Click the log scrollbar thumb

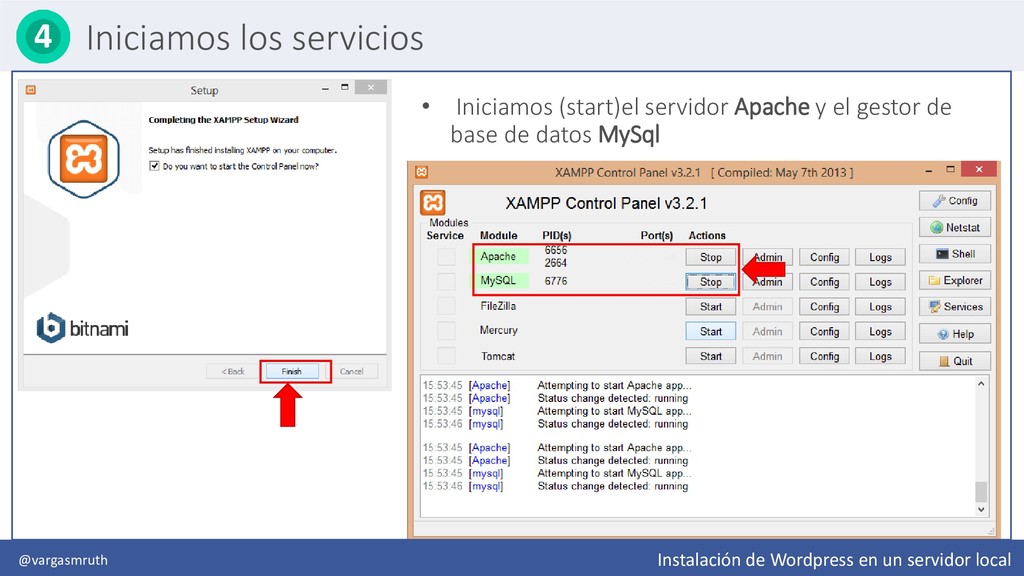pyautogui.click(x=981, y=492)
